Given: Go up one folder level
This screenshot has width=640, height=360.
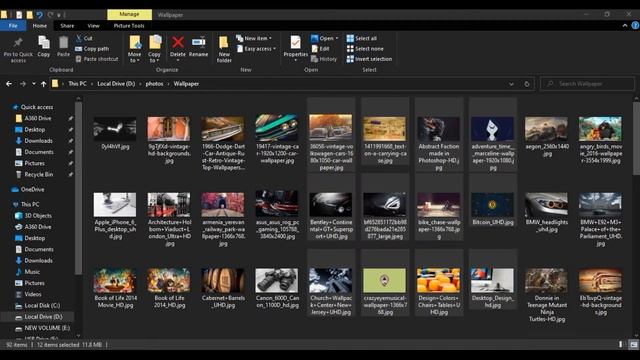Looking at the screenshot, I should (44, 84).
